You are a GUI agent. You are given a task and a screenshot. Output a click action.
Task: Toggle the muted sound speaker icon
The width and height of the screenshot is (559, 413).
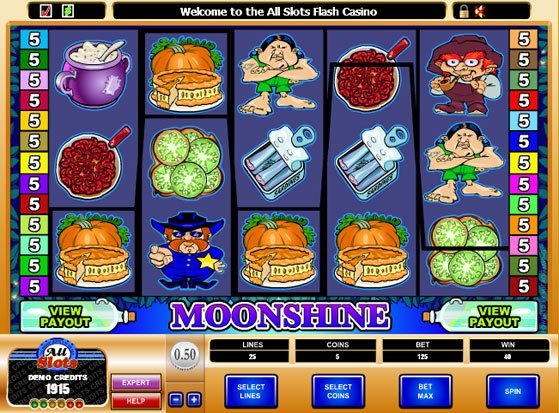point(480,12)
